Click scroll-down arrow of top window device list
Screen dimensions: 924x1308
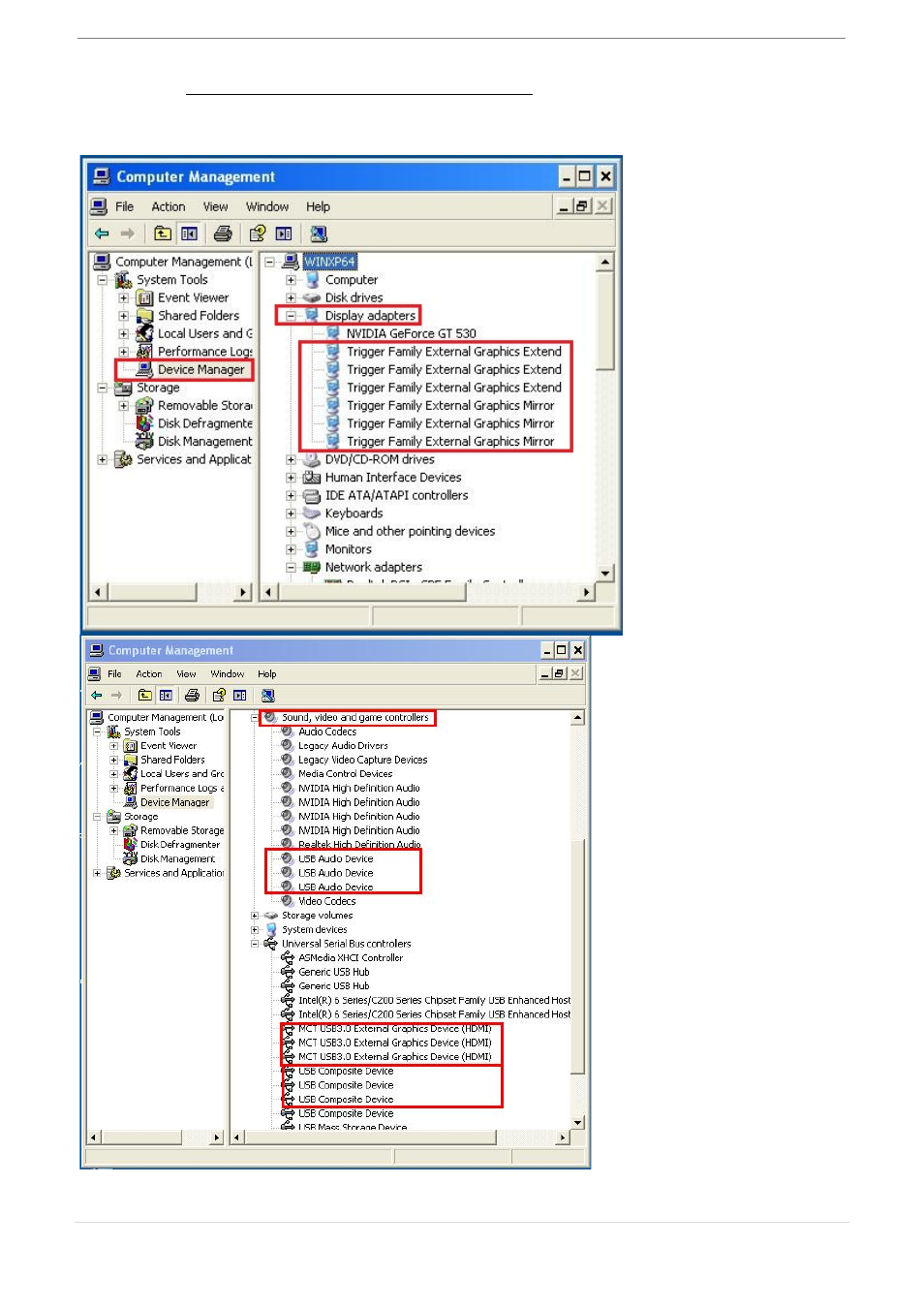(605, 573)
